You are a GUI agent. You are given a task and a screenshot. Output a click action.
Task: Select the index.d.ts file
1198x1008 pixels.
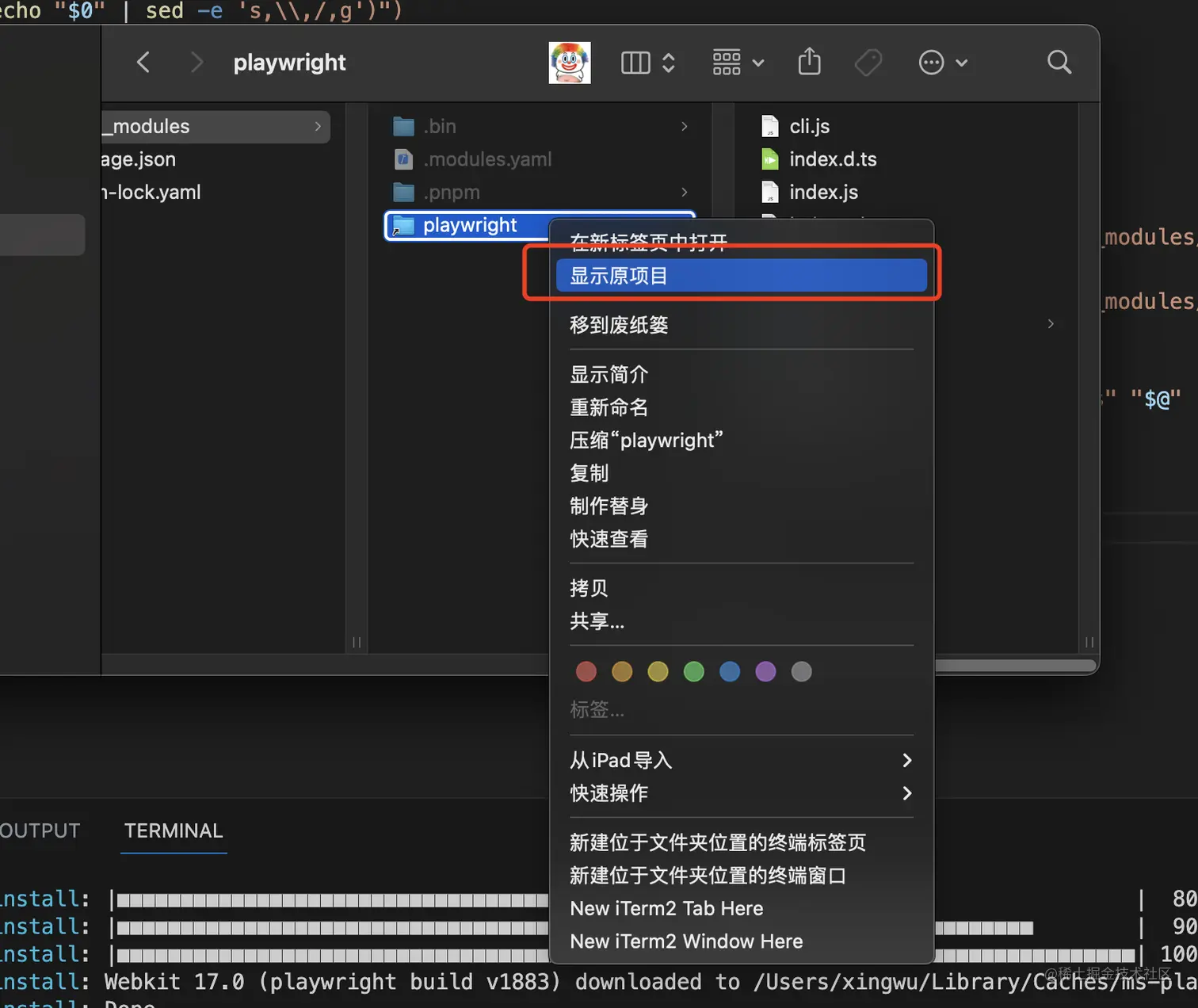[x=833, y=159]
